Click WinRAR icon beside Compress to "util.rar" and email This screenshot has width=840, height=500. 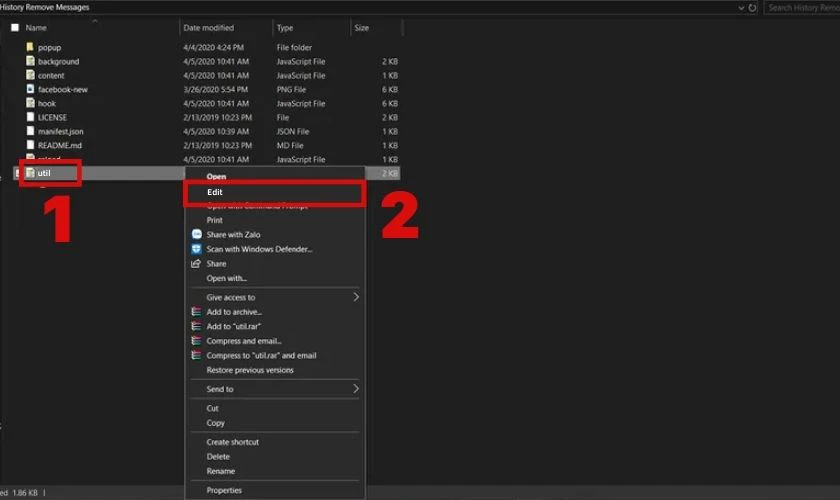197,355
